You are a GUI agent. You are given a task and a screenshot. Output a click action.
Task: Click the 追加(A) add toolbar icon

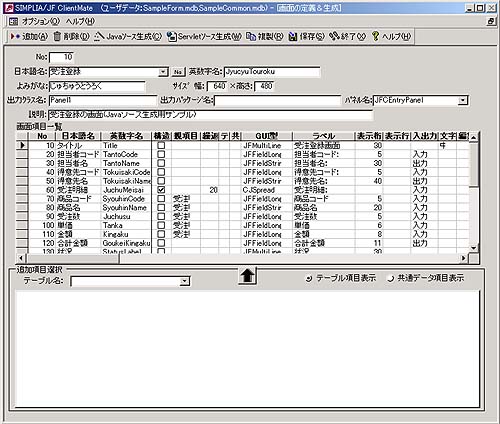coord(15,36)
